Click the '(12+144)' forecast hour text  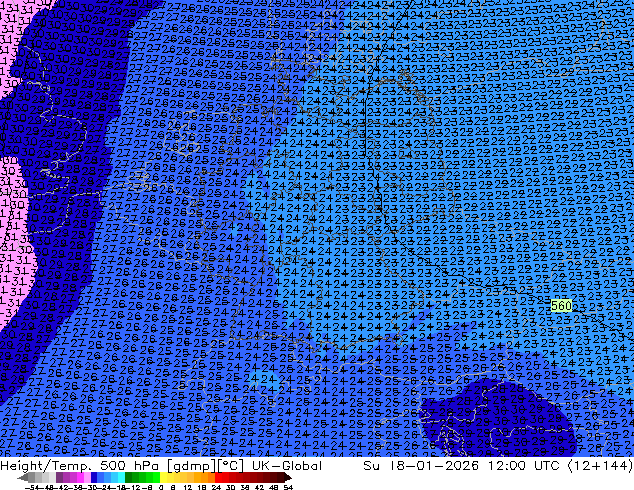tap(600, 466)
